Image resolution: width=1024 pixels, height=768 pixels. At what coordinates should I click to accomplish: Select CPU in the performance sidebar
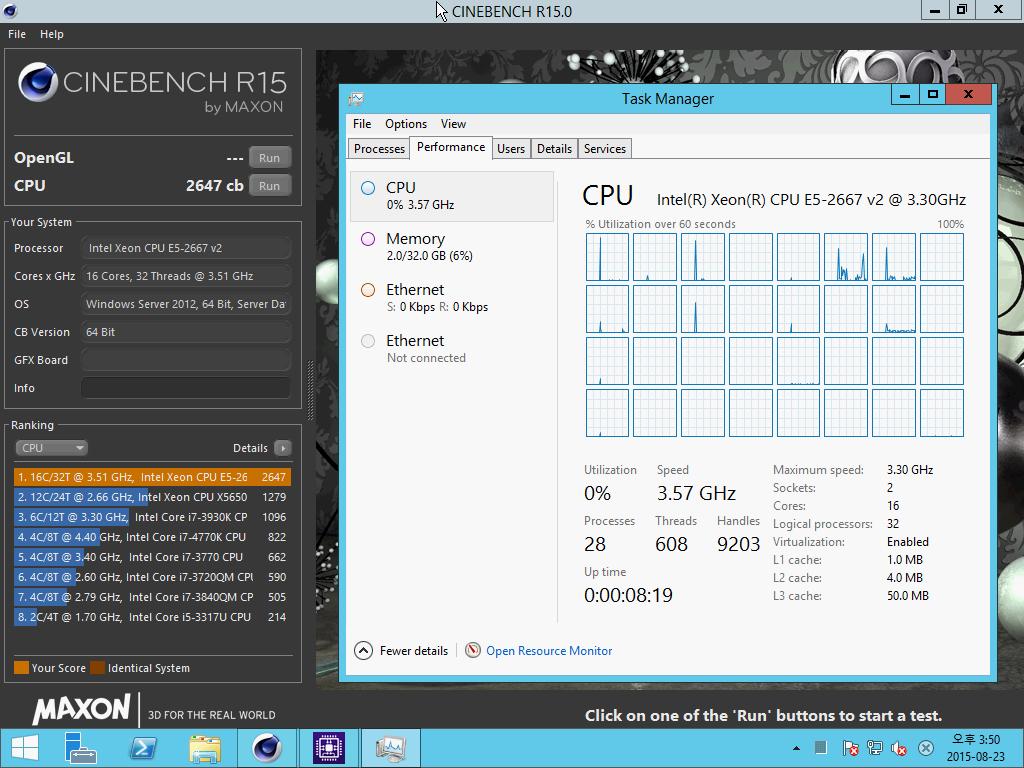[452, 196]
